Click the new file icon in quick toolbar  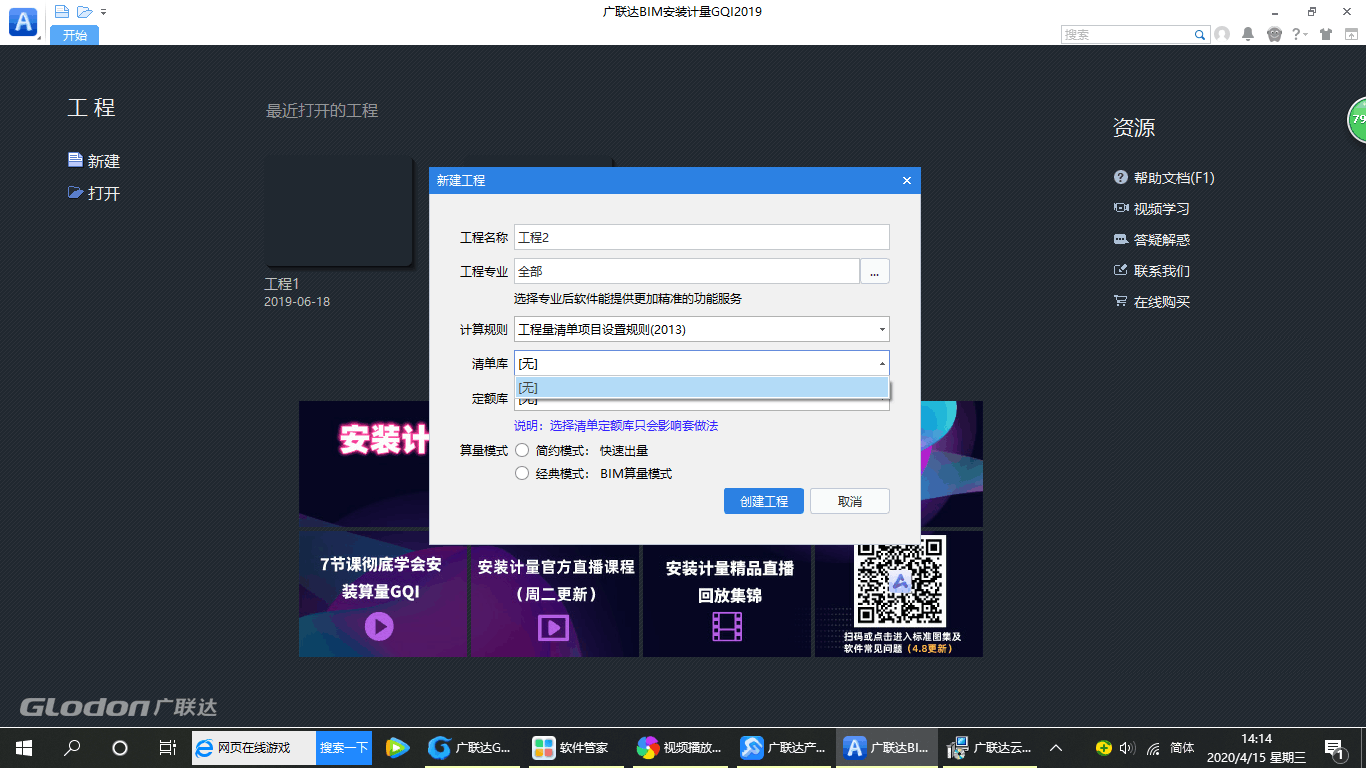(62, 12)
